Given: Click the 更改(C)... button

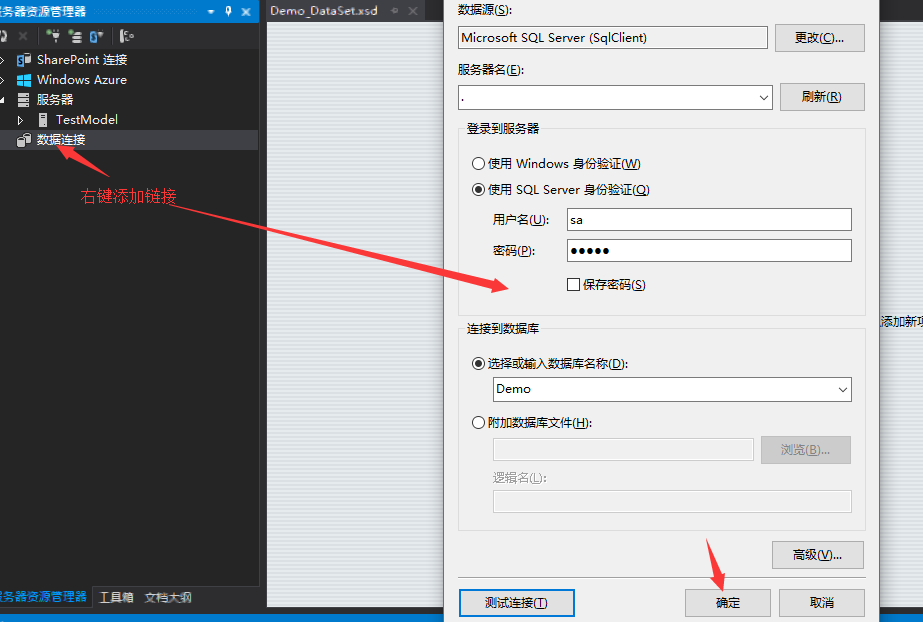Looking at the screenshot, I should [819, 38].
